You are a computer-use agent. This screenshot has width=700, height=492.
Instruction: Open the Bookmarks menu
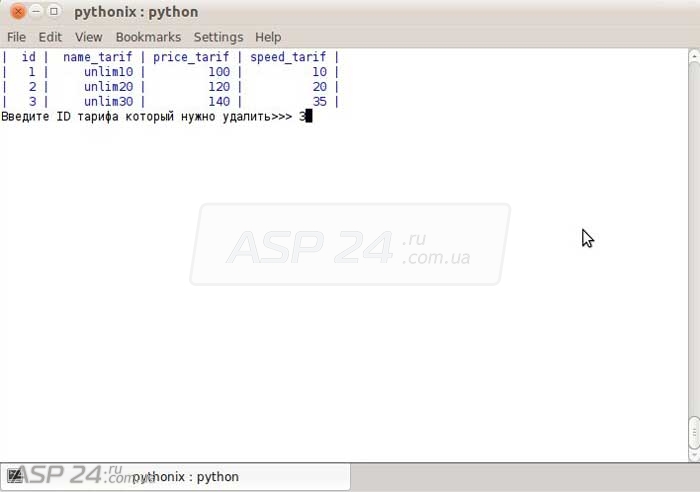(x=148, y=37)
